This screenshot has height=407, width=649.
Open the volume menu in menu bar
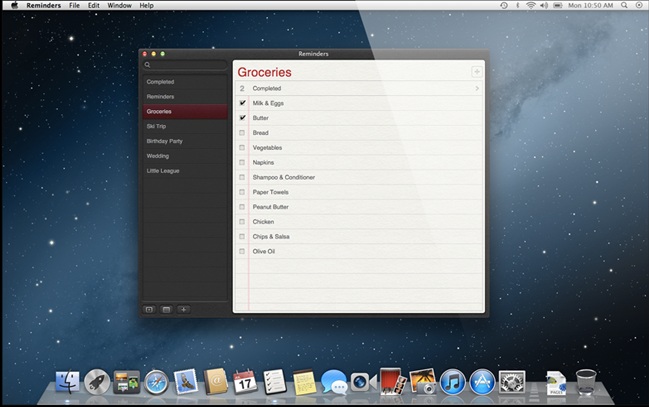tap(545, 5)
